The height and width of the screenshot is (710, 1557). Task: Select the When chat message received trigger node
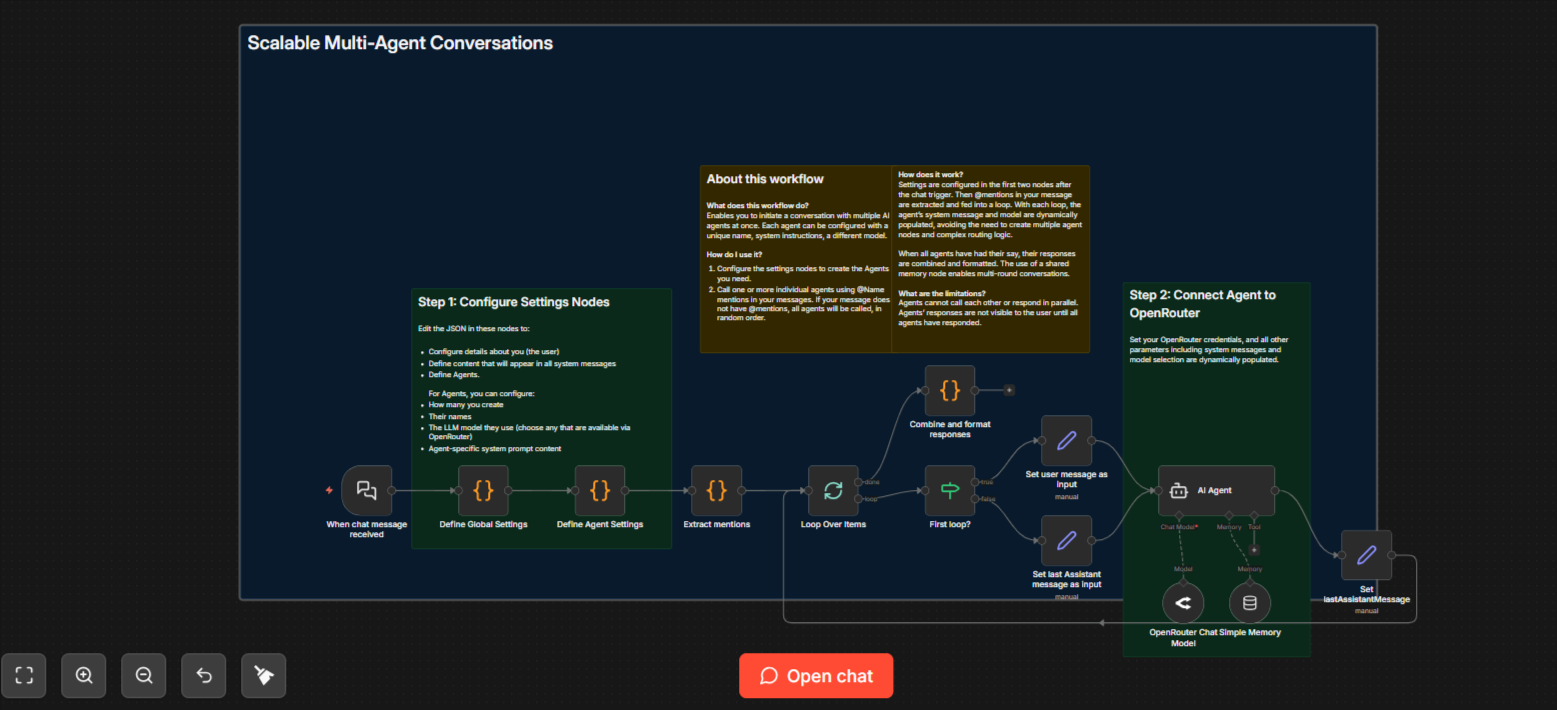point(366,491)
